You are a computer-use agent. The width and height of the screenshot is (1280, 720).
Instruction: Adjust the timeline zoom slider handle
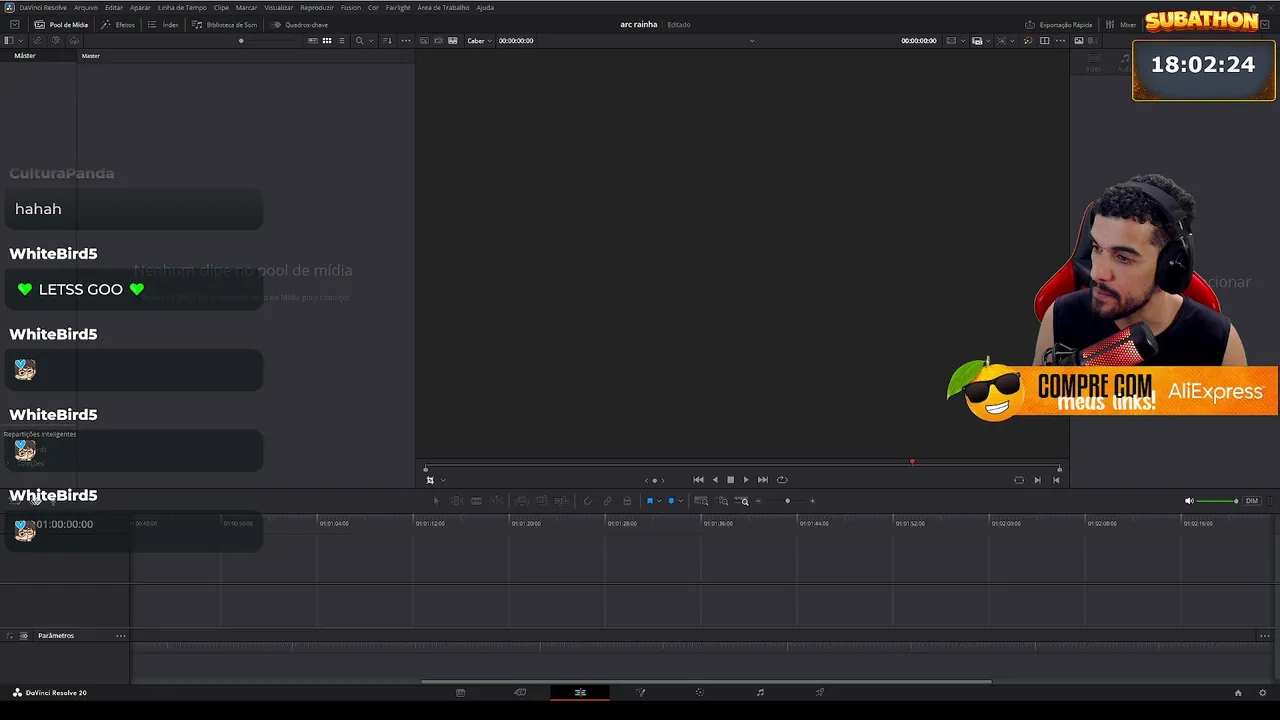787,501
